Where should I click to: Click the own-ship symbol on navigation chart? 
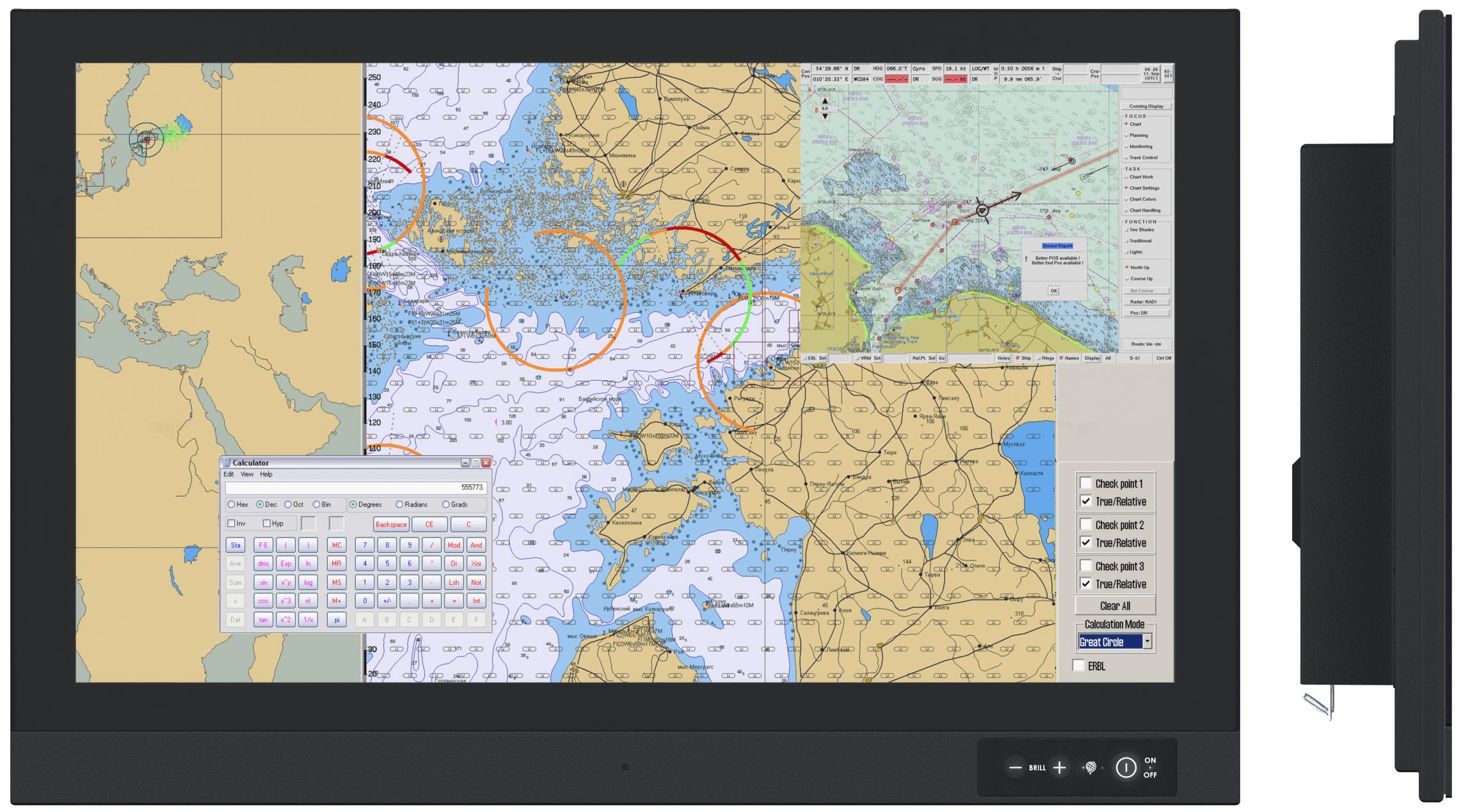coord(982,210)
